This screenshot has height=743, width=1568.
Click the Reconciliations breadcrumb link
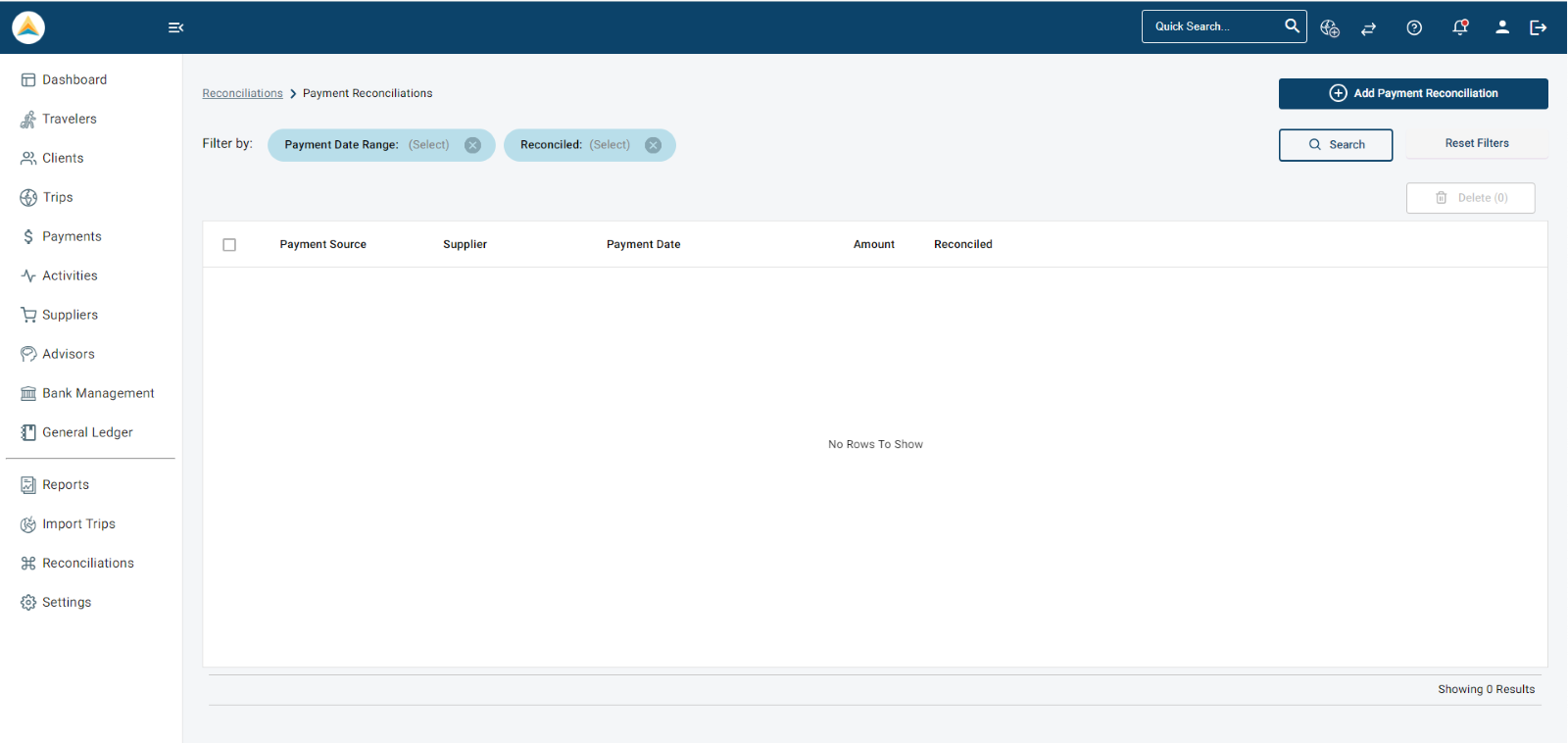(x=242, y=94)
